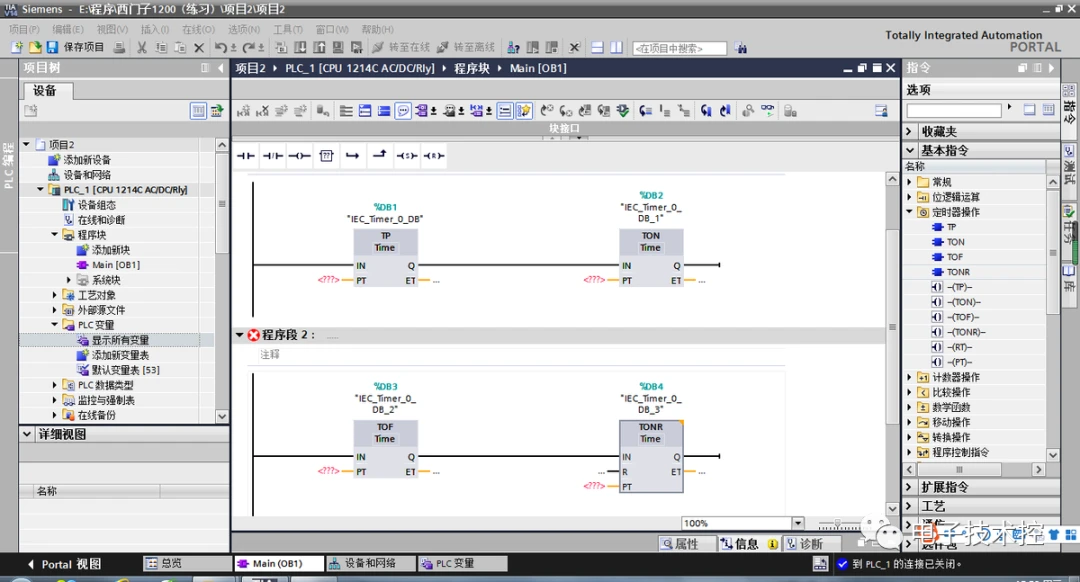Viewport: 1080px width, 582px height.
Task: Click the normally open contact icon
Action: coord(246,156)
